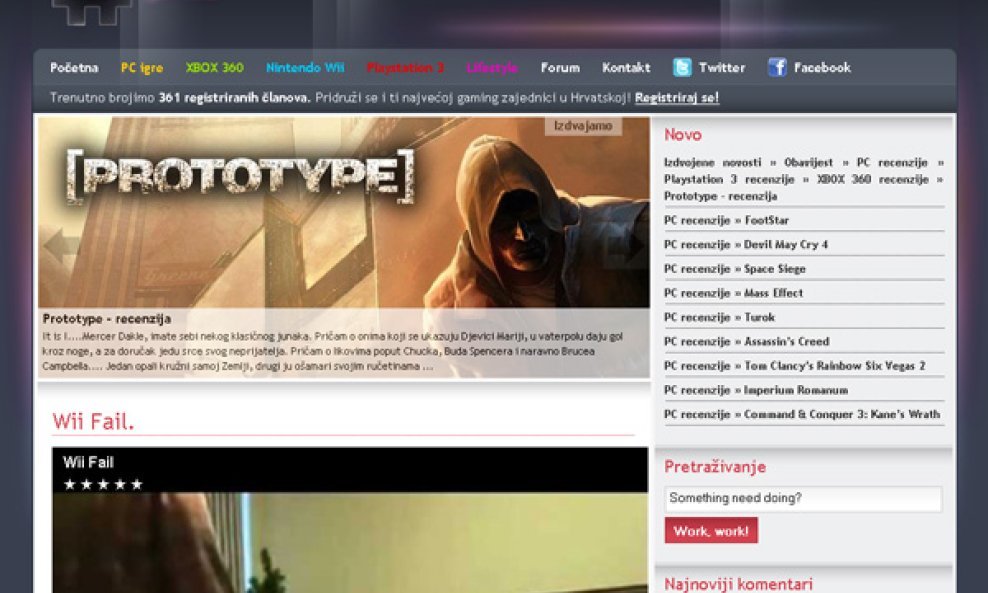
Task: Click the Work, work! search button
Action: click(x=711, y=531)
